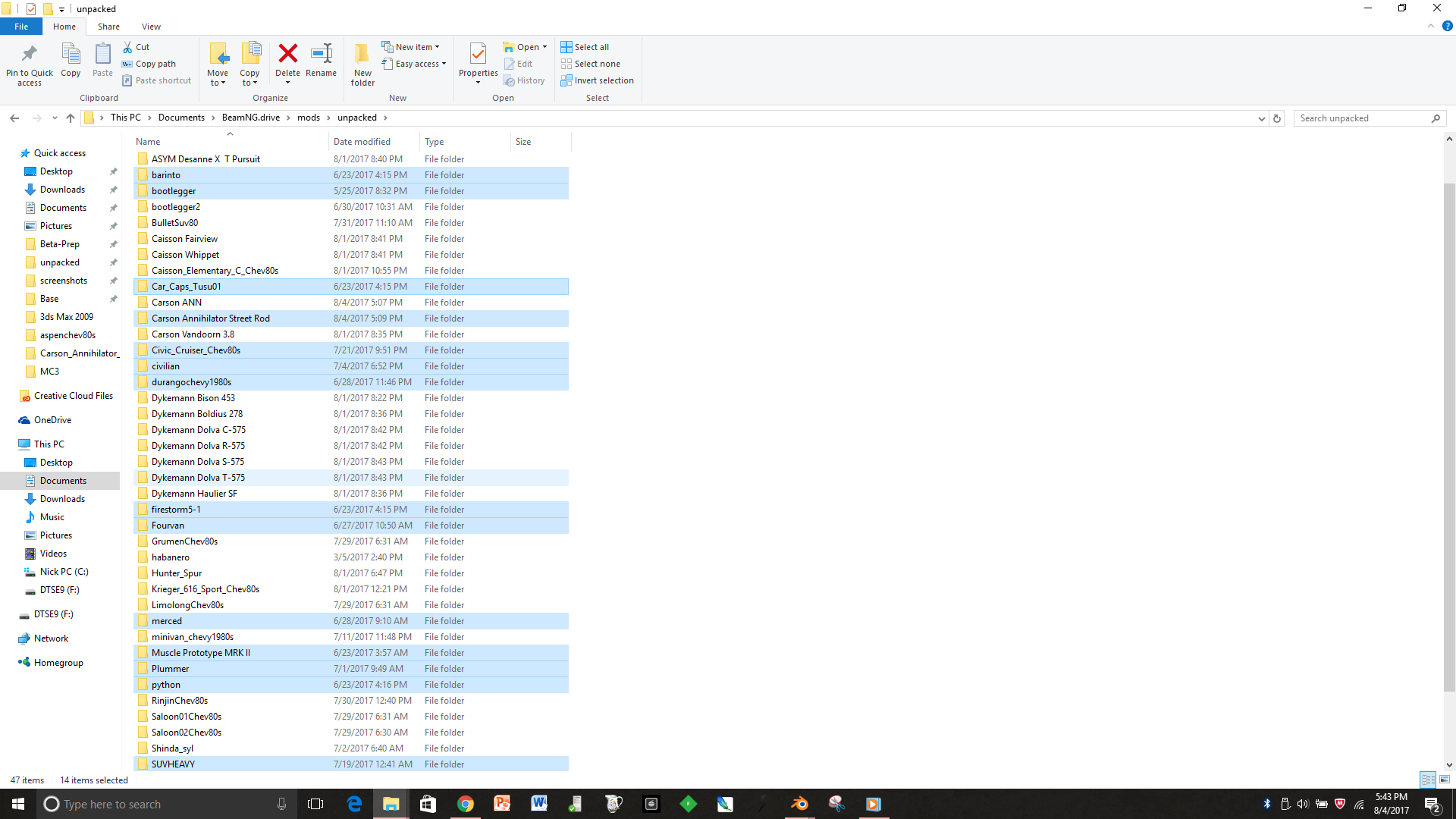Image resolution: width=1456 pixels, height=819 pixels.
Task: Click the red Delete X icon
Action: [287, 53]
